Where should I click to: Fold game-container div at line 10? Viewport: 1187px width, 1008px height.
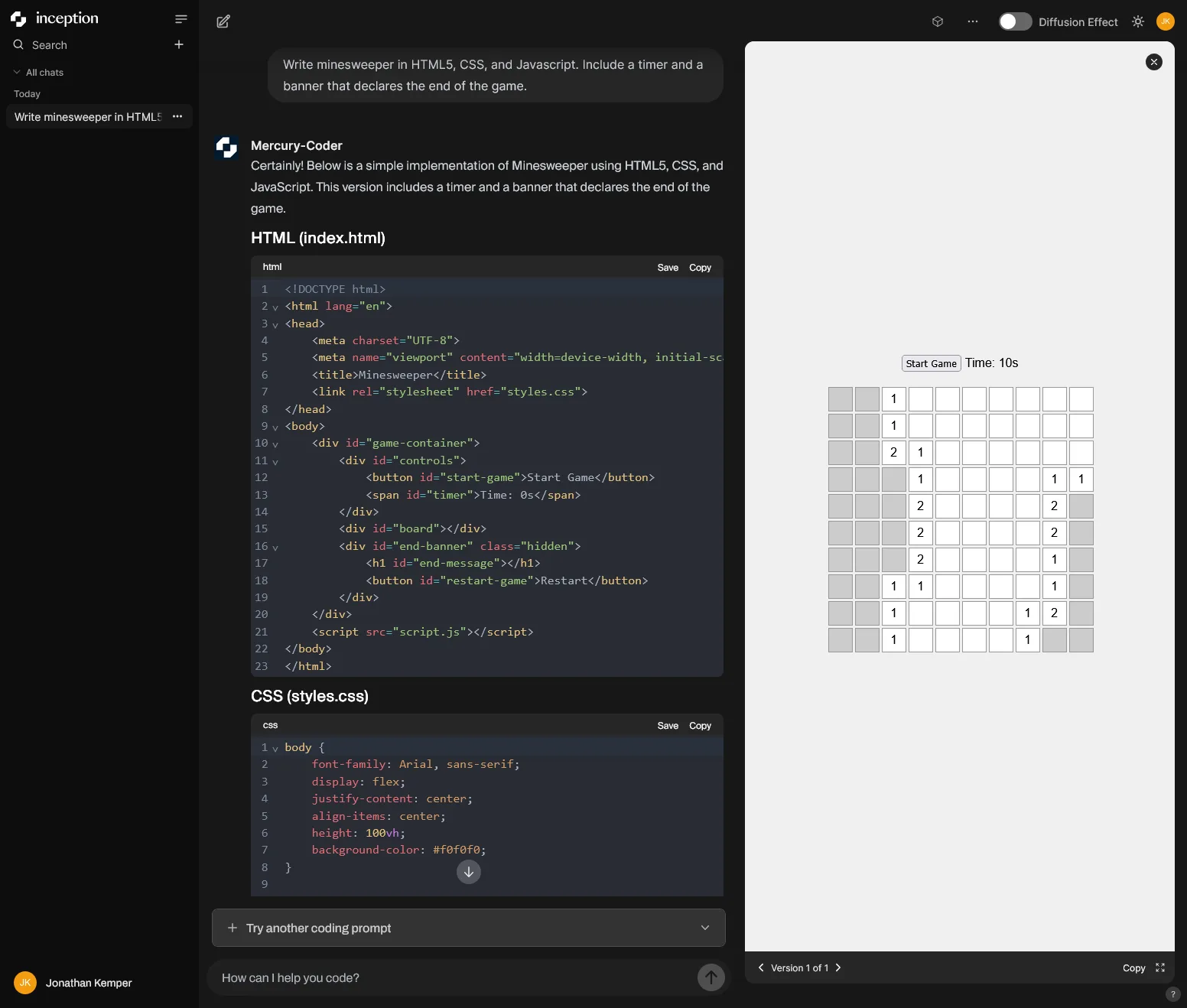coord(275,444)
